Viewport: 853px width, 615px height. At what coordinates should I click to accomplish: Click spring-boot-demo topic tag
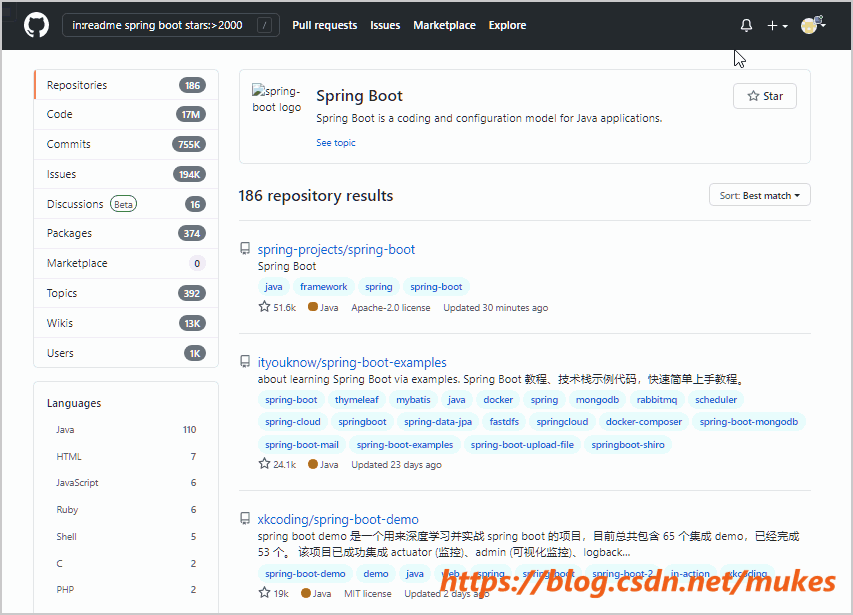point(305,574)
